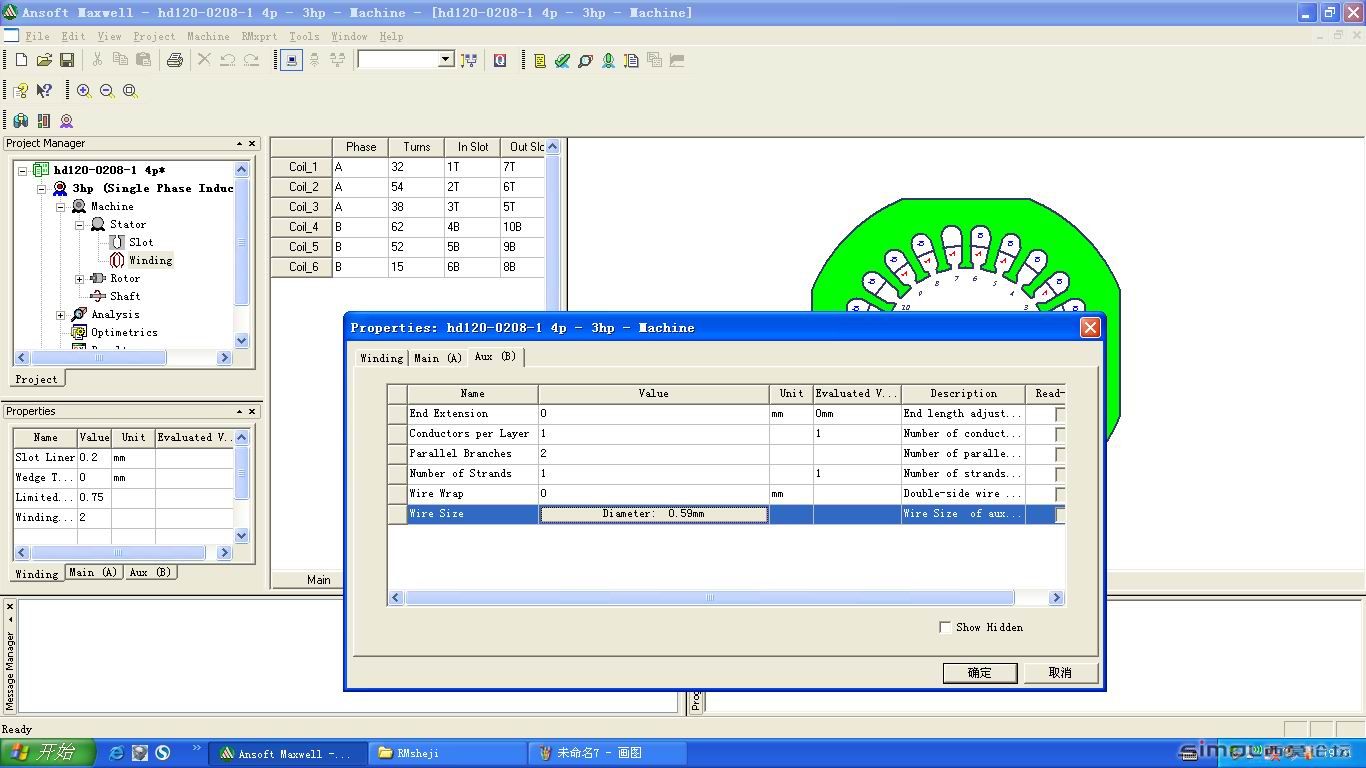Viewport: 1366px width, 768px height.
Task: Click the 确定 OK button
Action: tap(980, 673)
